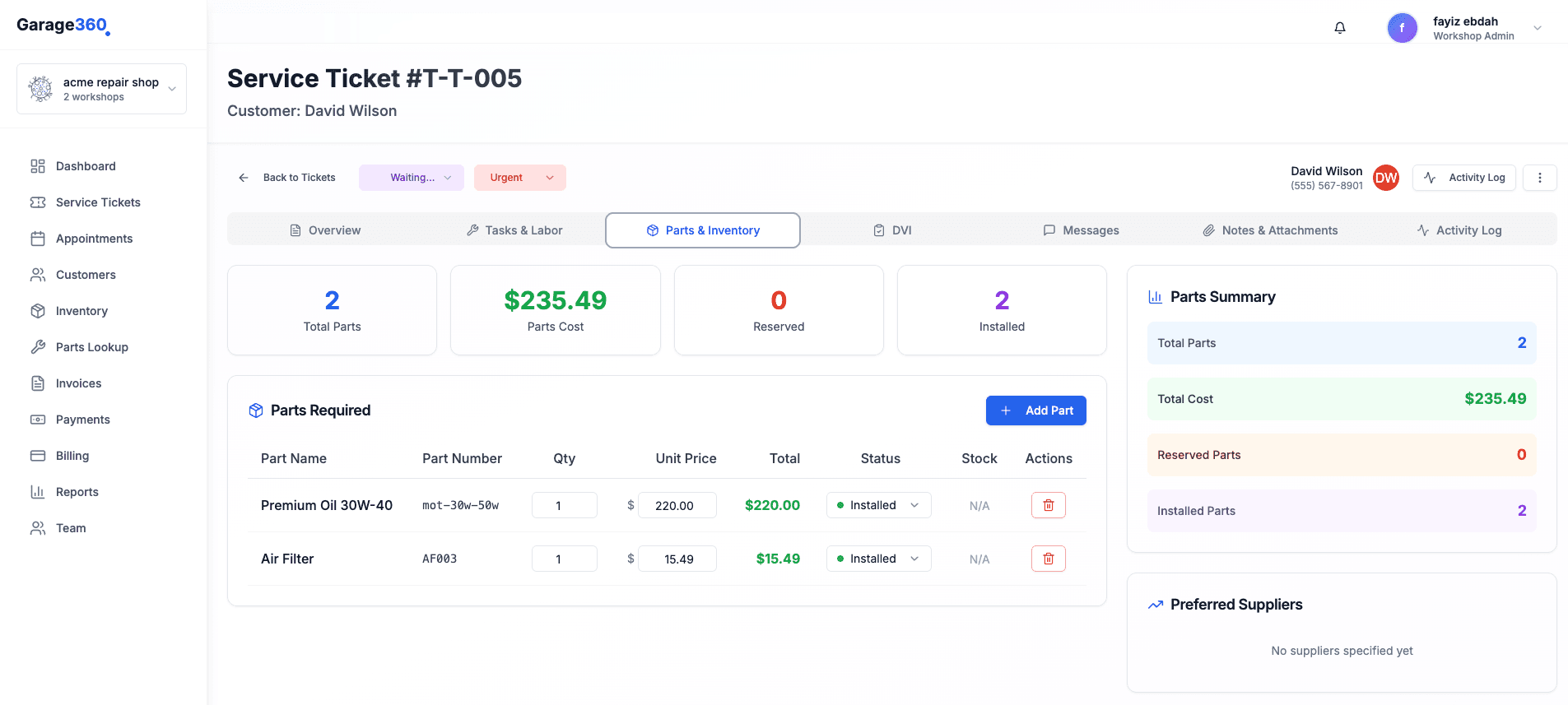Expand the Waiting status dropdown

pyautogui.click(x=412, y=178)
